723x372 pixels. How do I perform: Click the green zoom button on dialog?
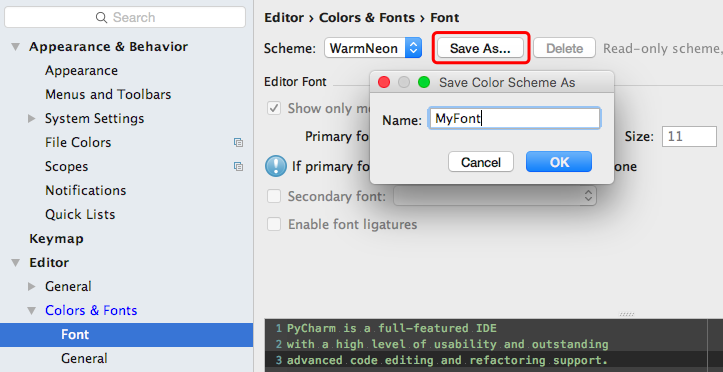(x=424, y=83)
